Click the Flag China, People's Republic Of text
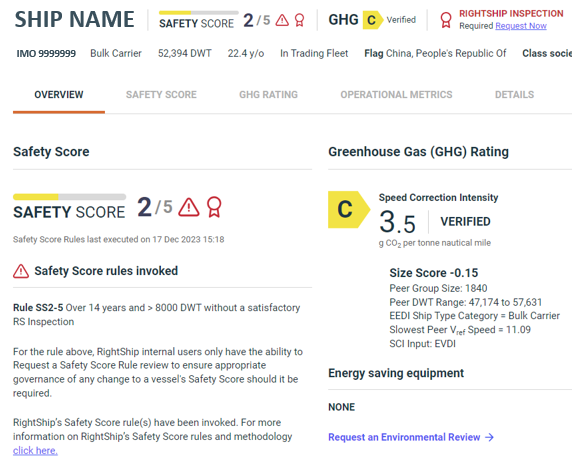Screen dimensions: 582x465 click(x=435, y=53)
